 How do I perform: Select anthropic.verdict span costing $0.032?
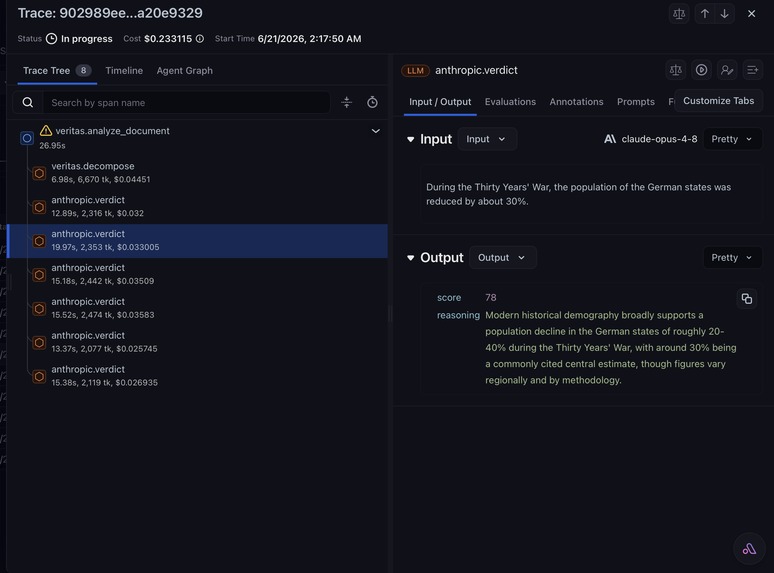197,206
